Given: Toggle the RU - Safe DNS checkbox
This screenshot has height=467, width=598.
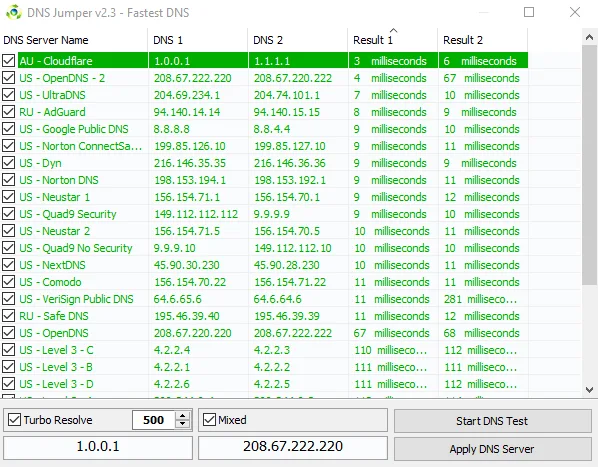Looking at the screenshot, I should 8,316.
